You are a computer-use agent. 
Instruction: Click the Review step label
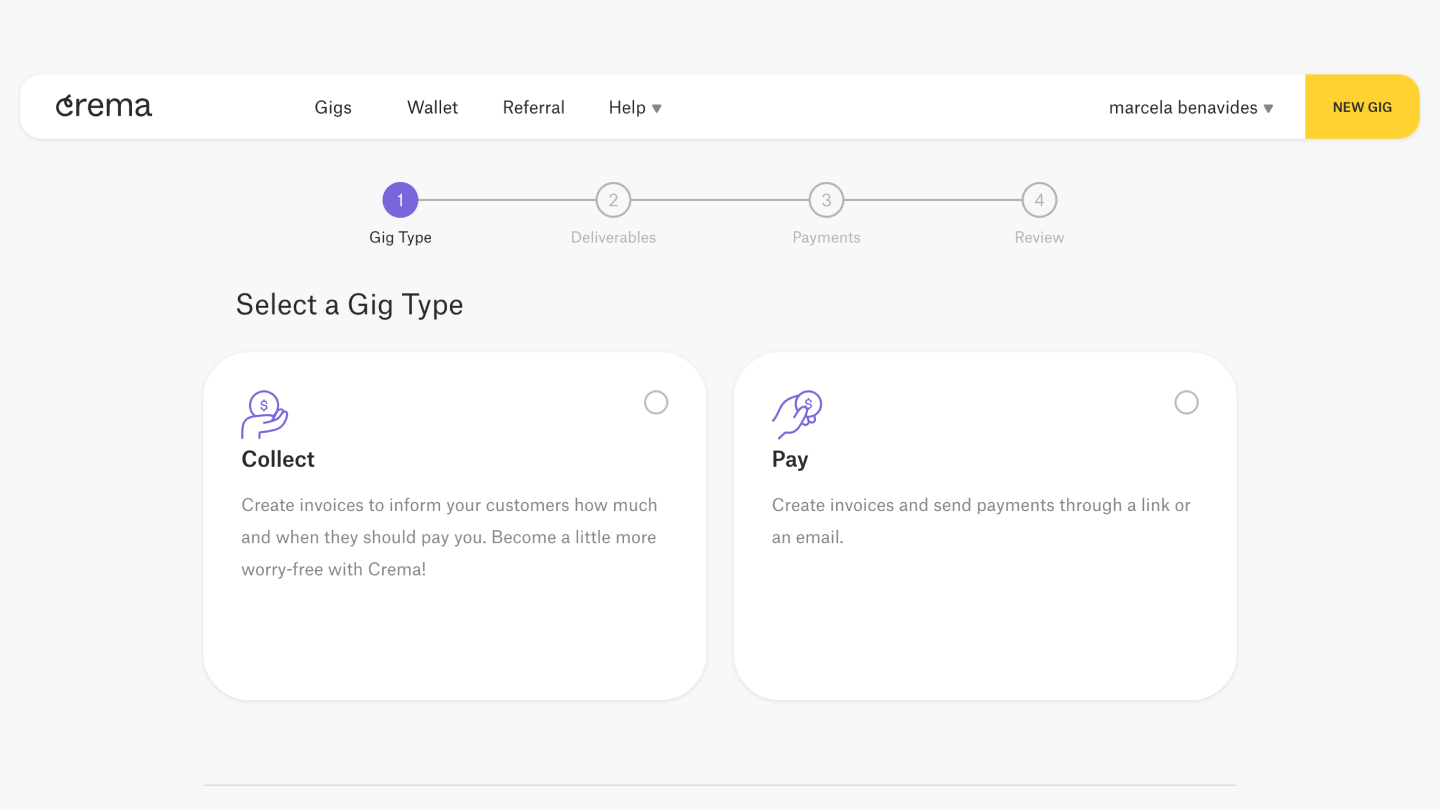(1039, 237)
